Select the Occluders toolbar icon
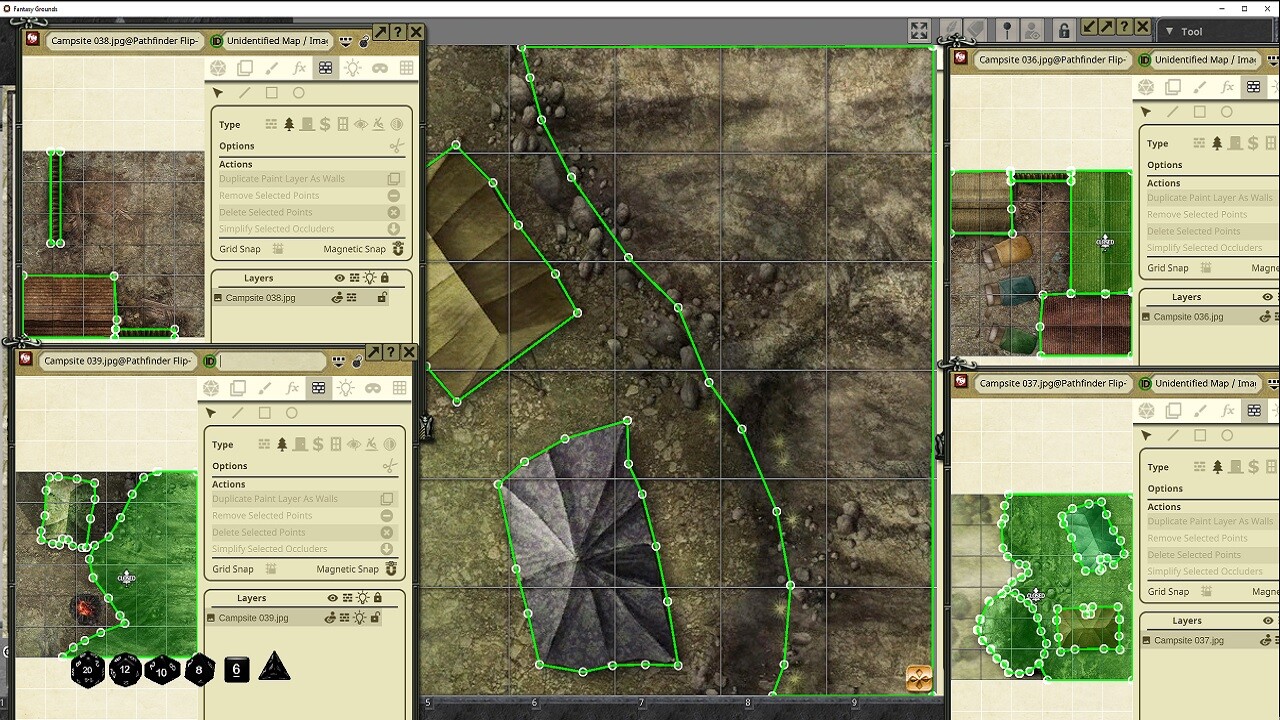Image resolution: width=1280 pixels, height=720 pixels. (325, 67)
